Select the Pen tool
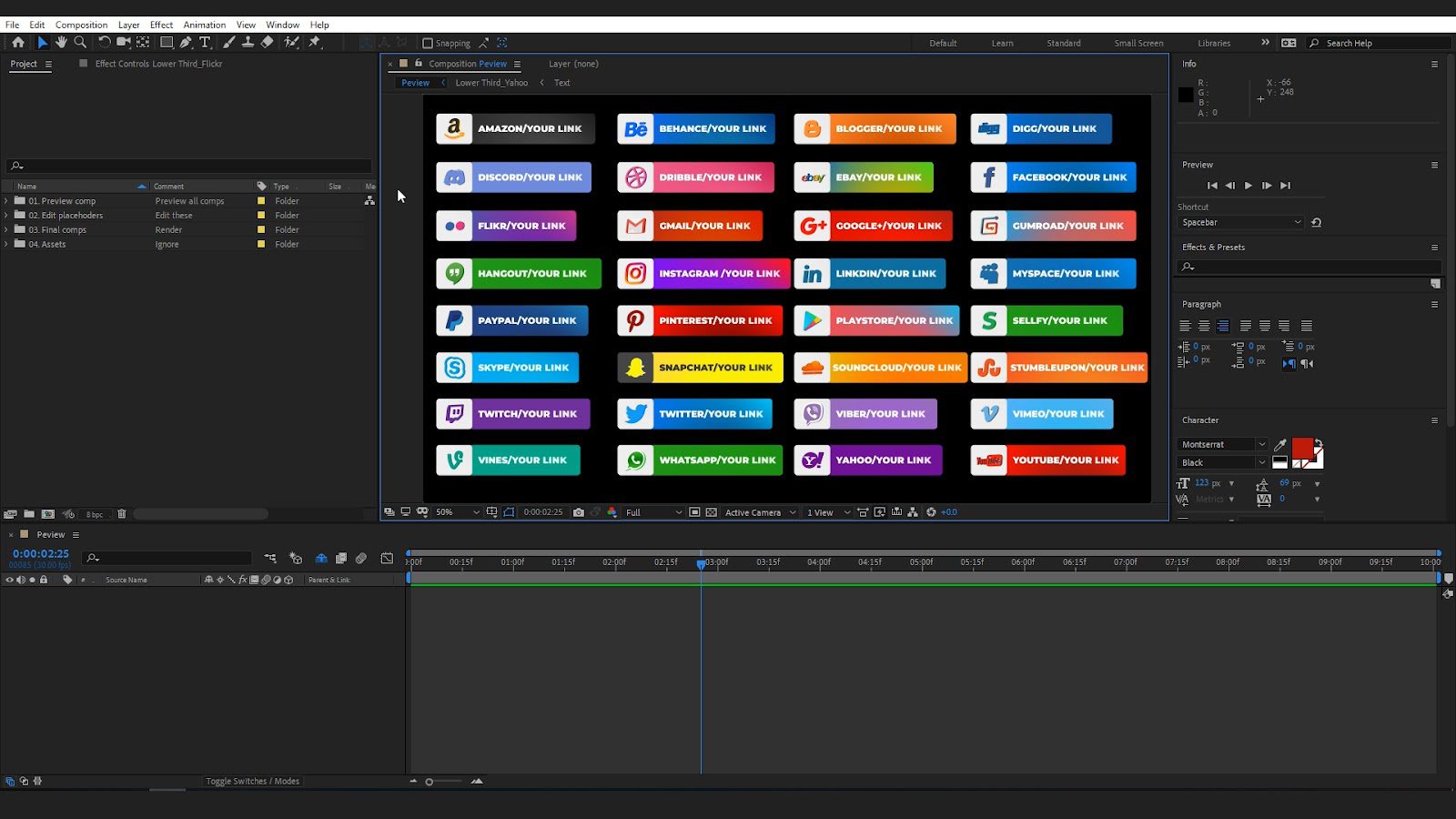The width and height of the screenshot is (1456, 819). coord(186,43)
